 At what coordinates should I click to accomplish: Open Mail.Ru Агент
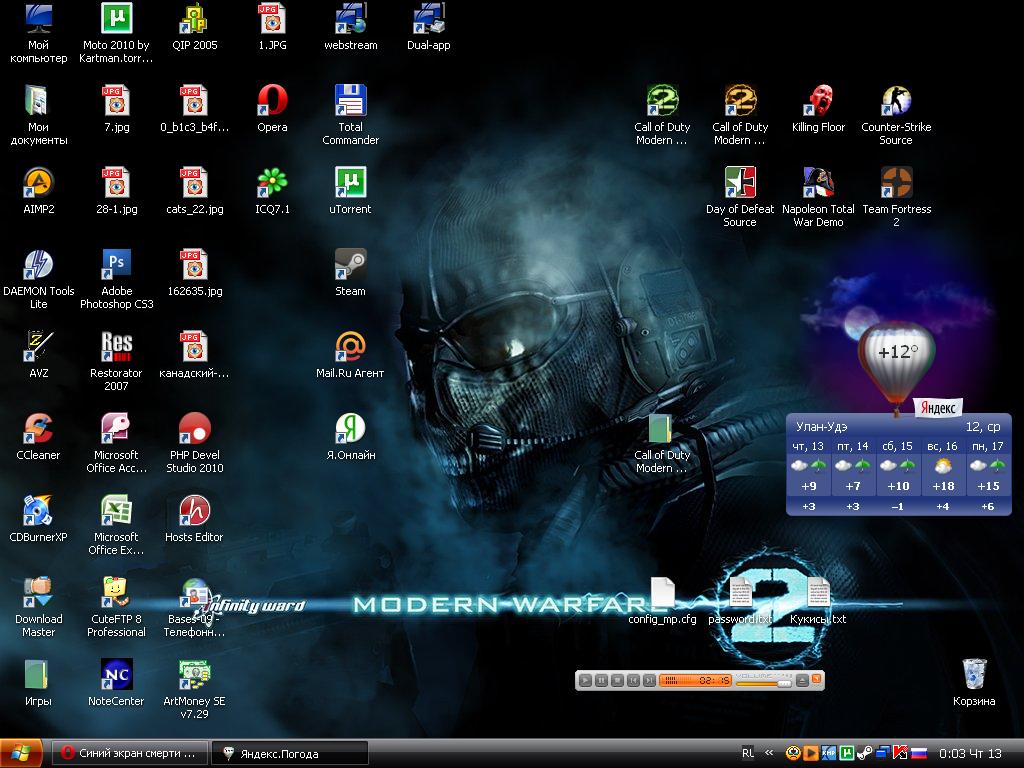pos(349,346)
